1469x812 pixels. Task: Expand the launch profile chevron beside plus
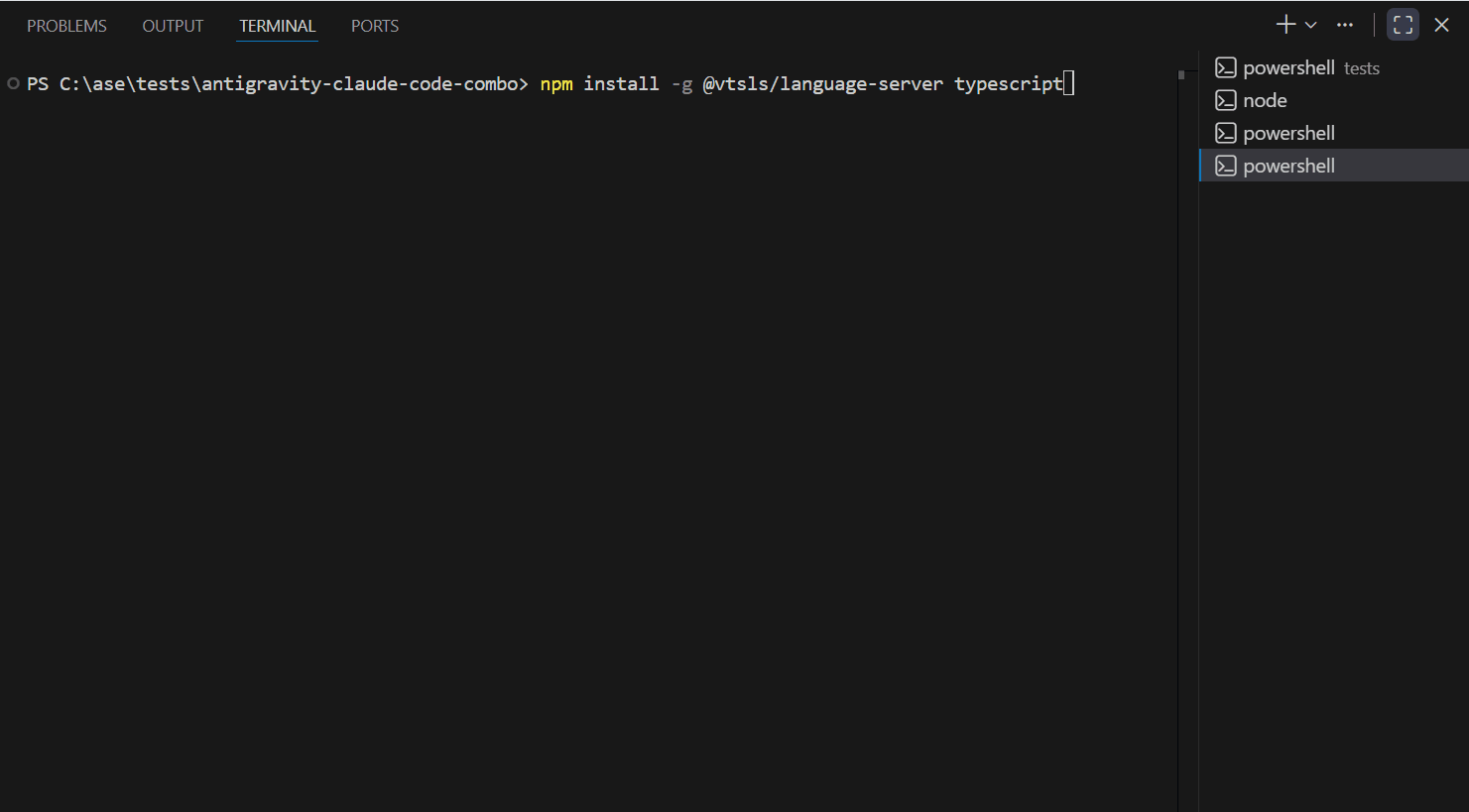pos(1311,25)
